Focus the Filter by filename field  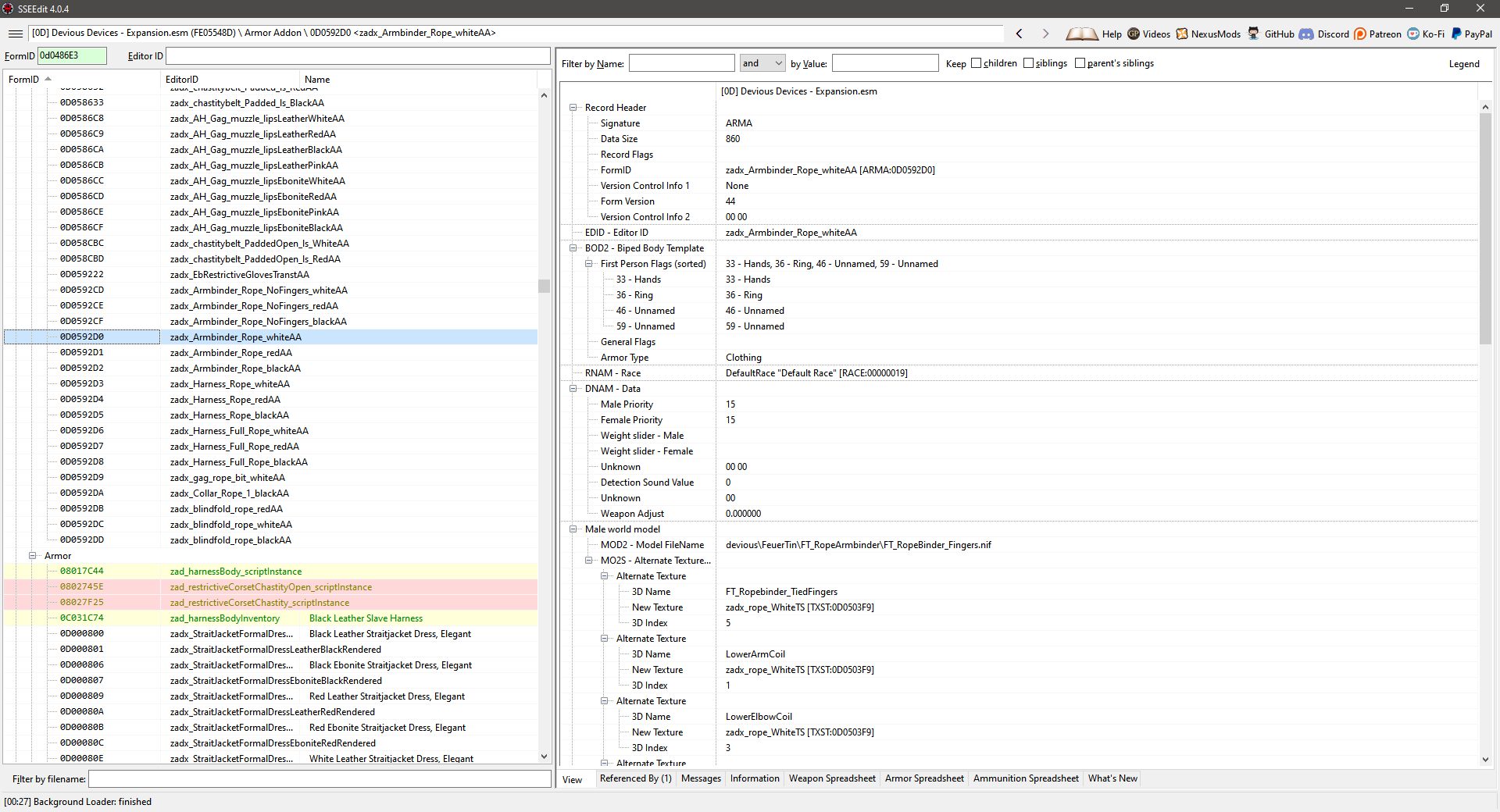320,778
